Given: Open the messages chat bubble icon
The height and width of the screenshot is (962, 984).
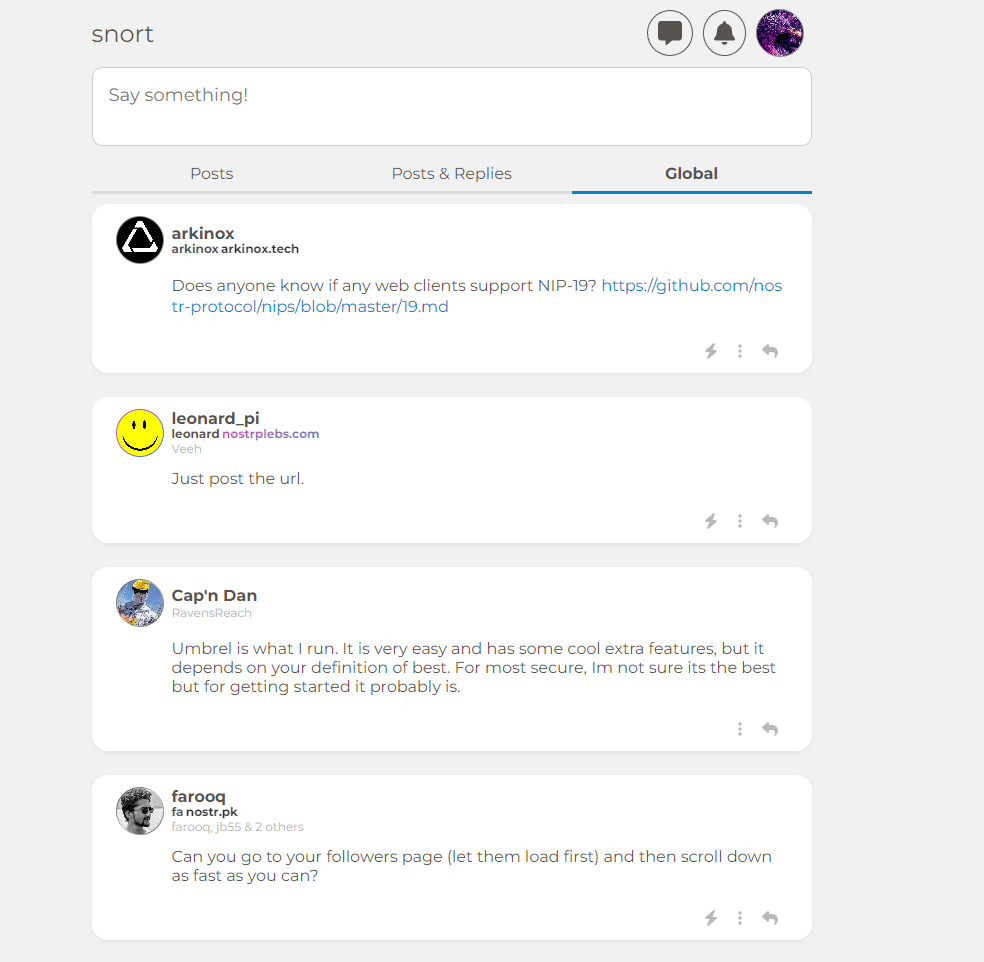Looking at the screenshot, I should tap(670, 33).
